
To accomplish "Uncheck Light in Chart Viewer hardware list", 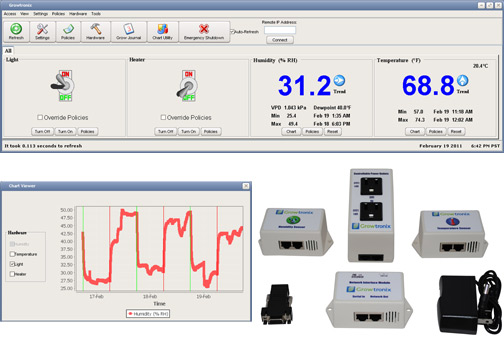I will [12, 264].
